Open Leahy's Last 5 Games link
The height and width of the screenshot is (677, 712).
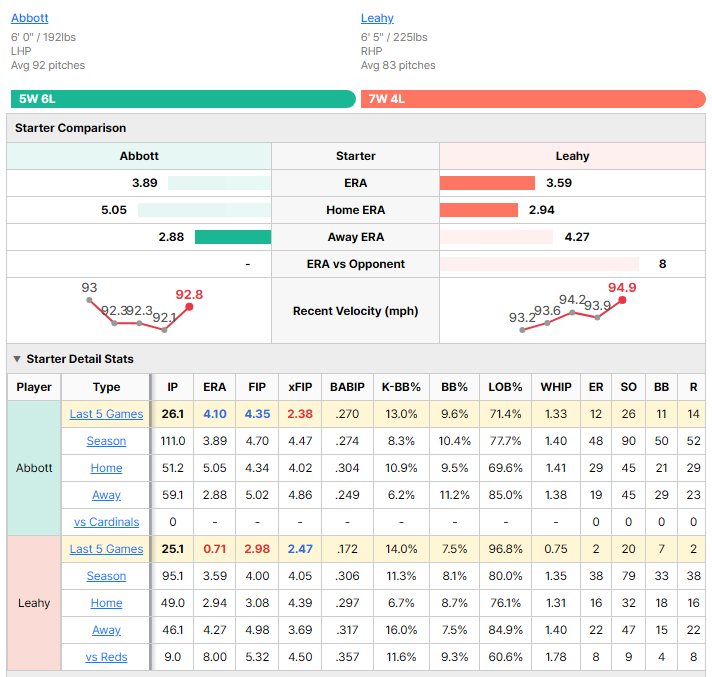(106, 549)
